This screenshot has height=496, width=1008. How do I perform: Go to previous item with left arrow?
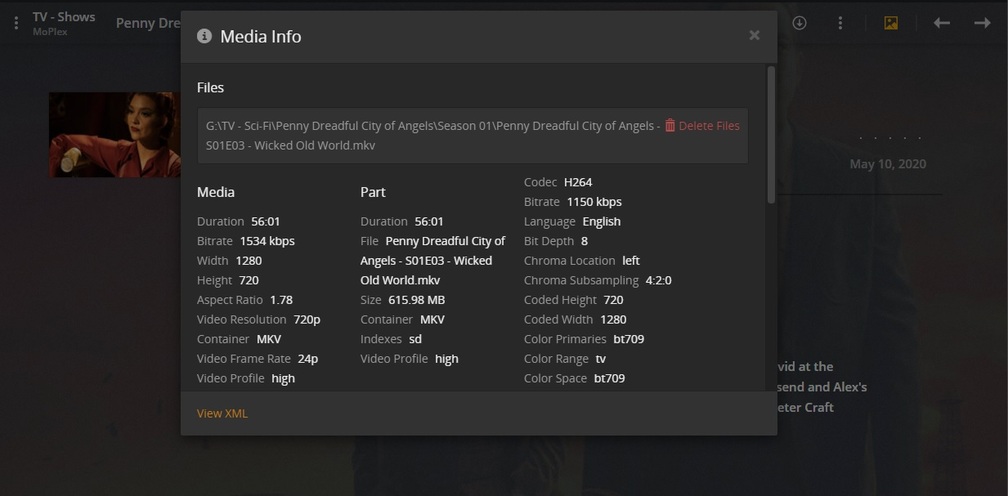[941, 22]
